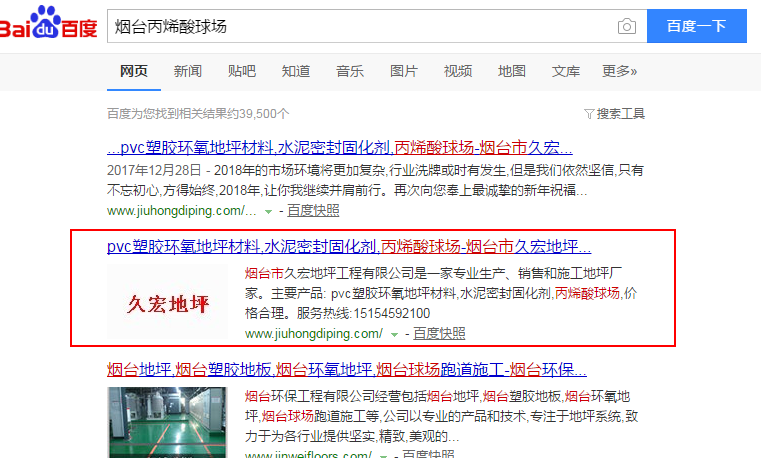The image size is (761, 458).
Task: Open the 文库 tab
Action: click(x=566, y=71)
